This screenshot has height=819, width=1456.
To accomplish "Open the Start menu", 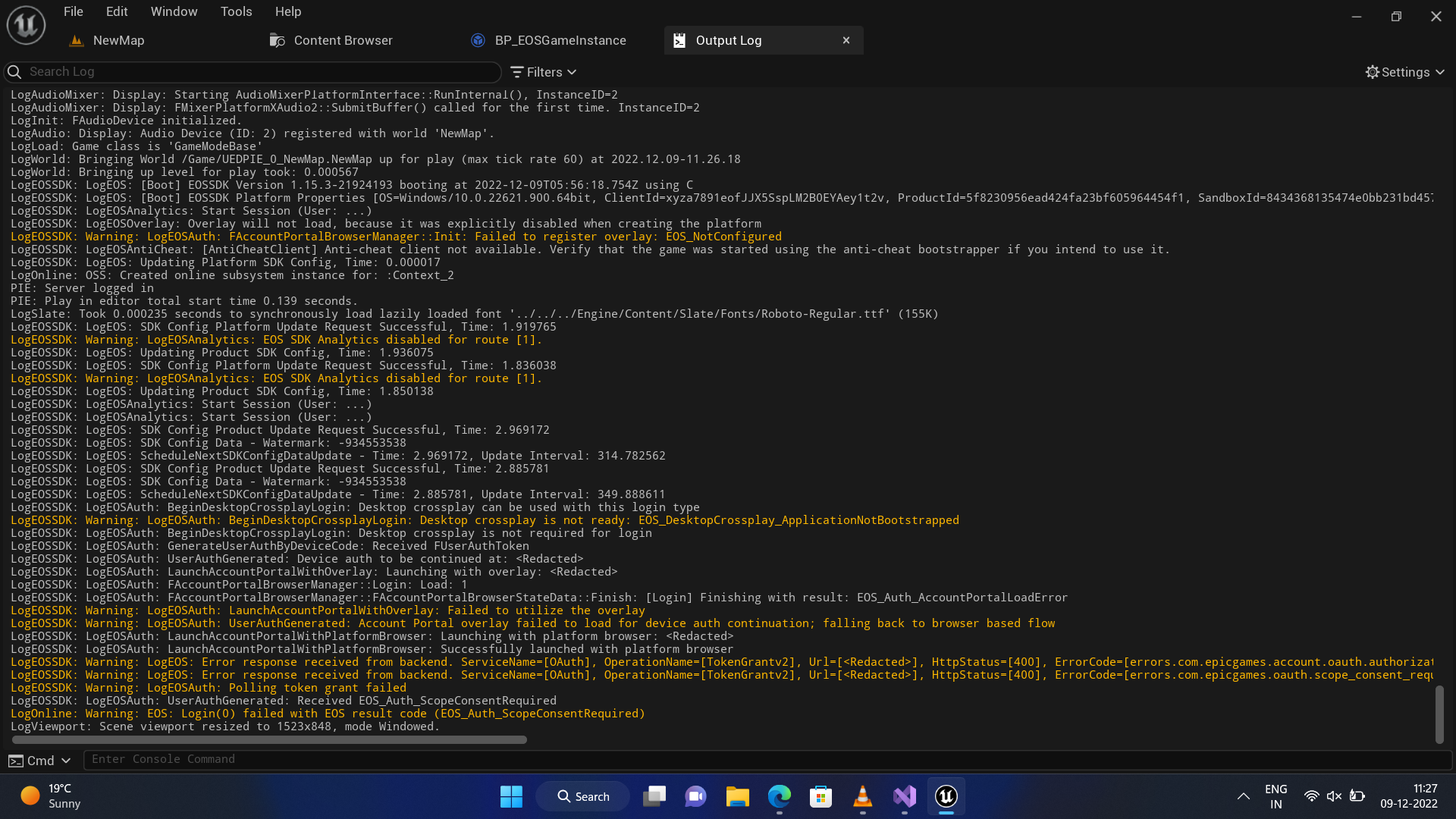I will click(x=511, y=796).
